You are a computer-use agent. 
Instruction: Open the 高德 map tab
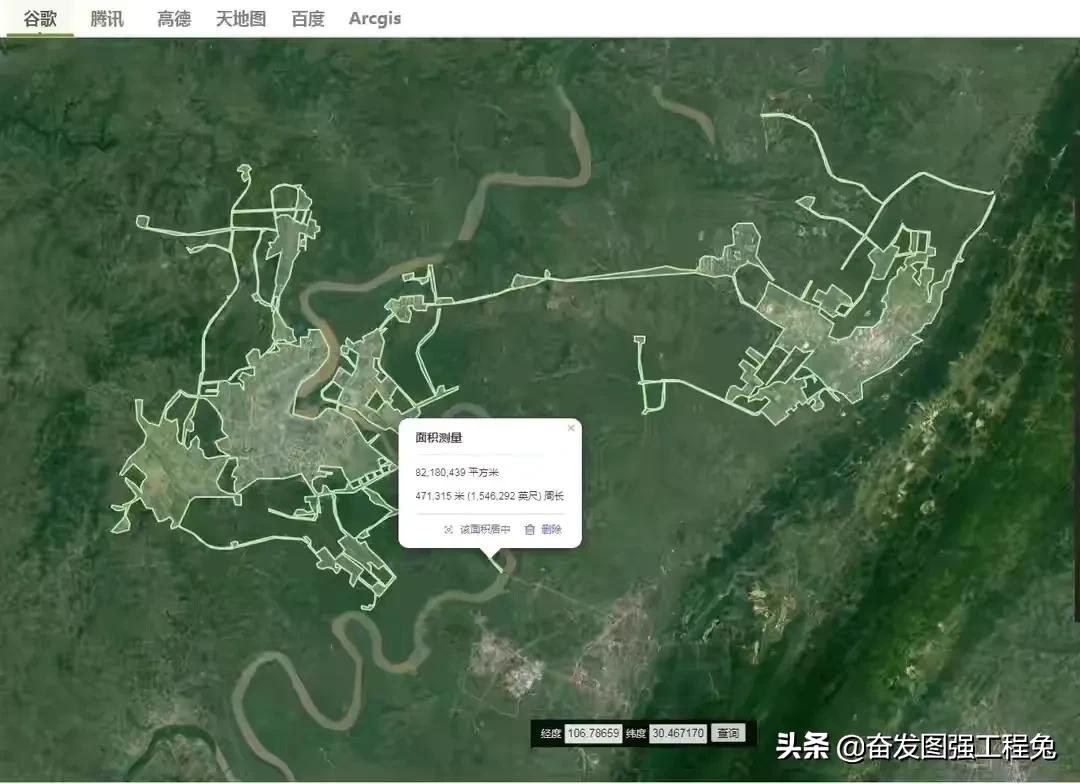point(174,19)
